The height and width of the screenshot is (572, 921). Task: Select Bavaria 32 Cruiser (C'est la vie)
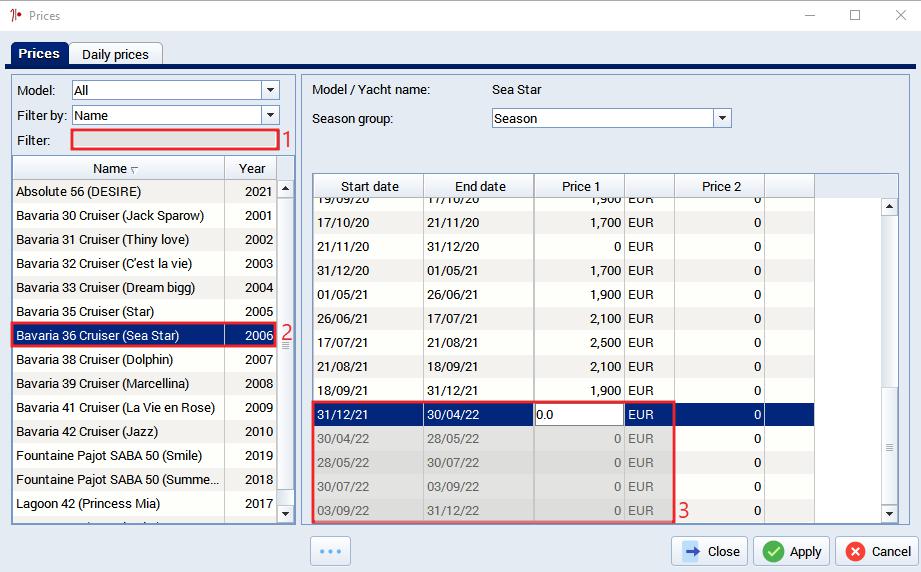144,264
